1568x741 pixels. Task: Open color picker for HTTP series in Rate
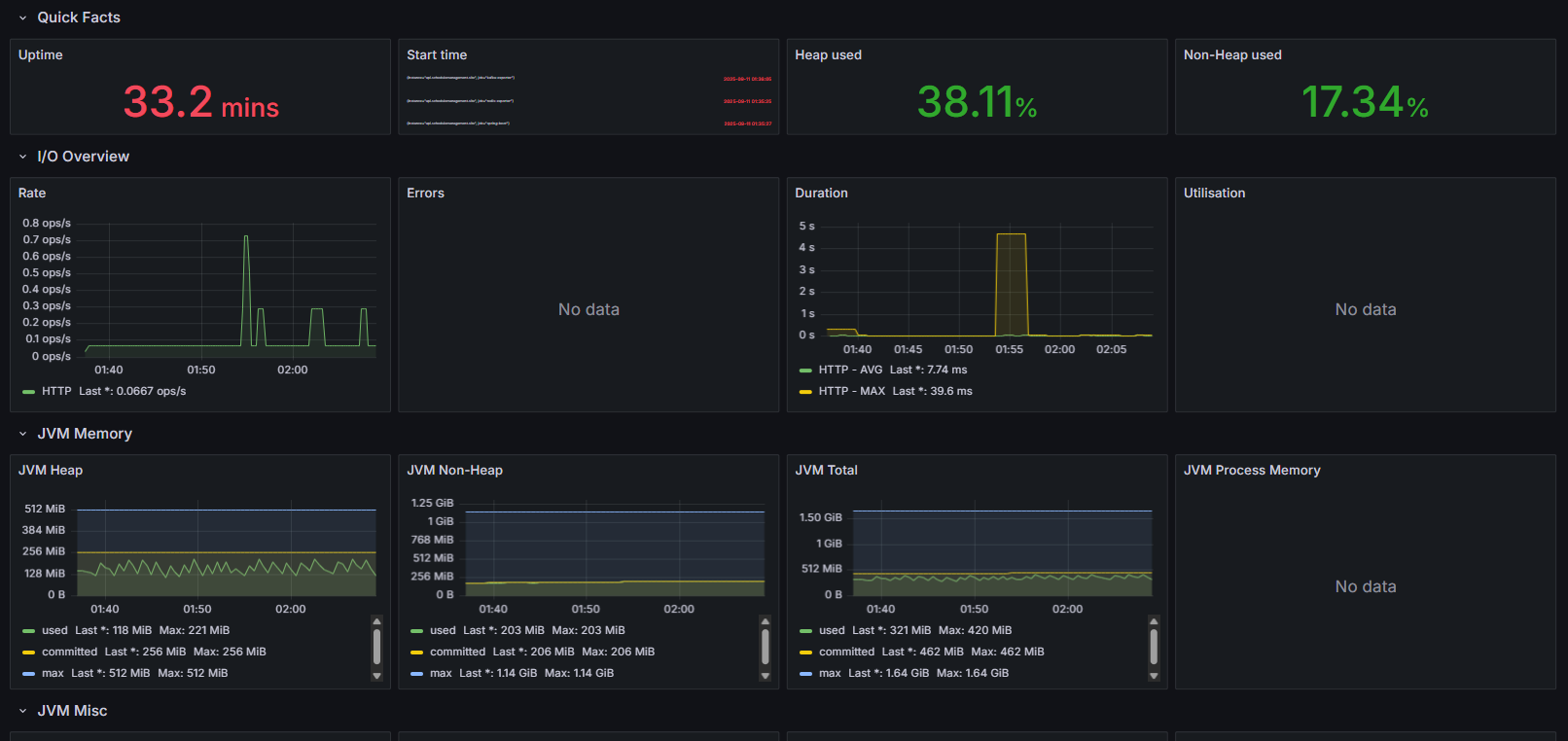28,392
